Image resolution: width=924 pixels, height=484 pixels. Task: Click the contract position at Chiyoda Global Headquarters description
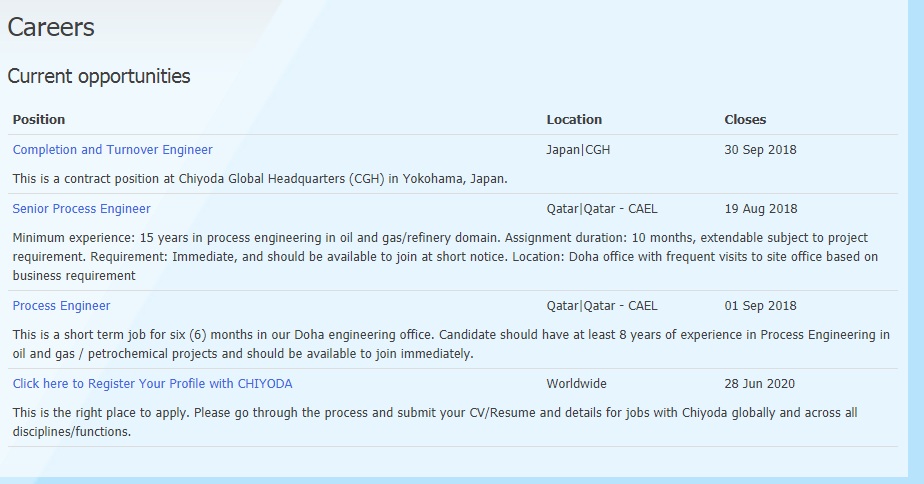[260, 179]
